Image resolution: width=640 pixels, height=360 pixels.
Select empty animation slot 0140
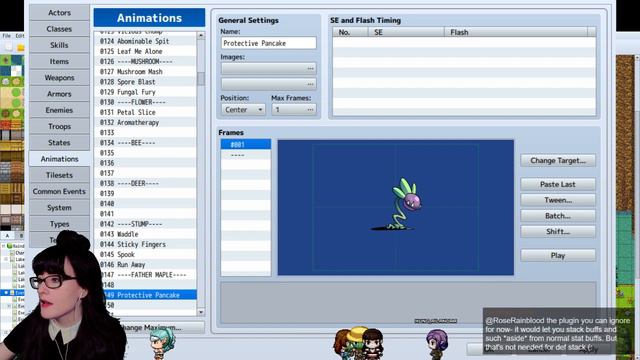[145, 204]
